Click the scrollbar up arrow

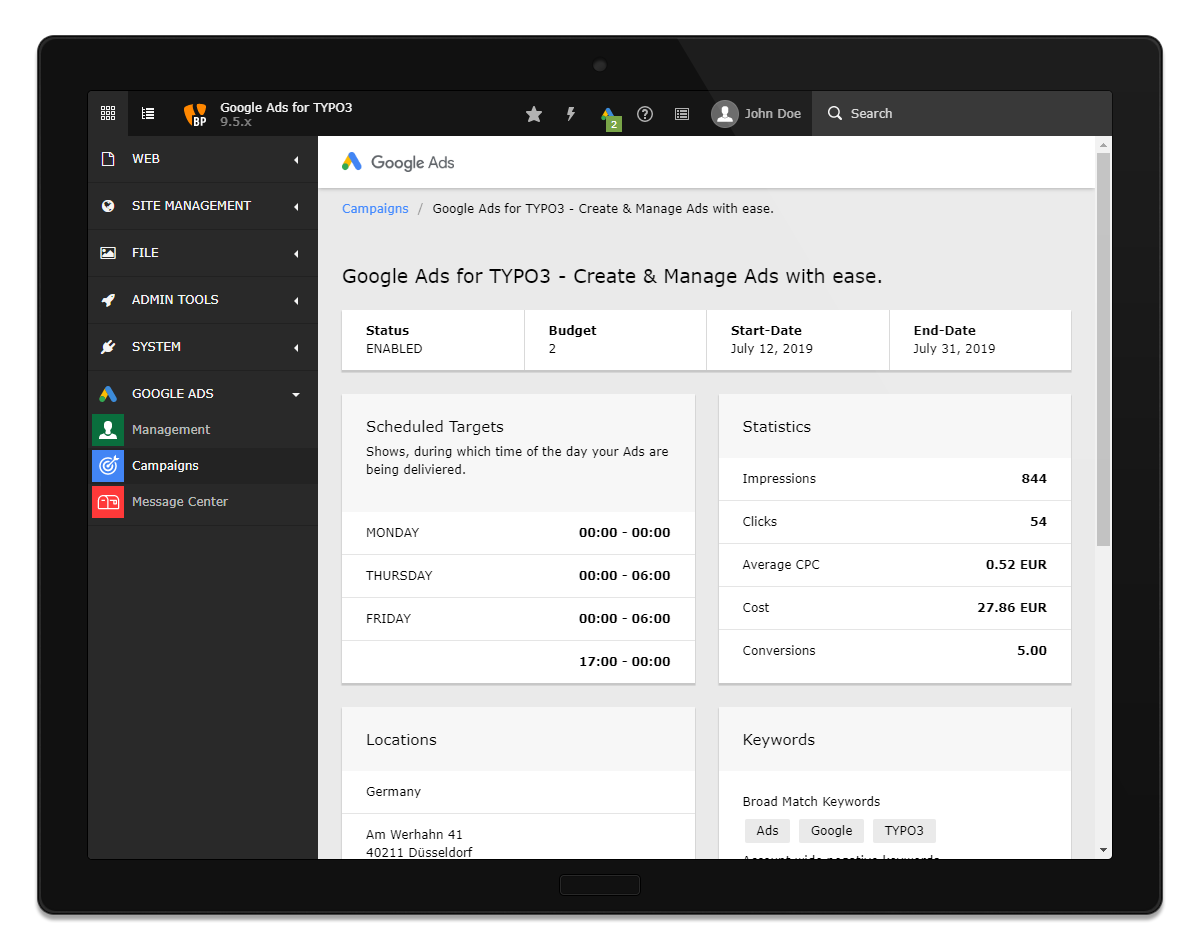point(1104,143)
